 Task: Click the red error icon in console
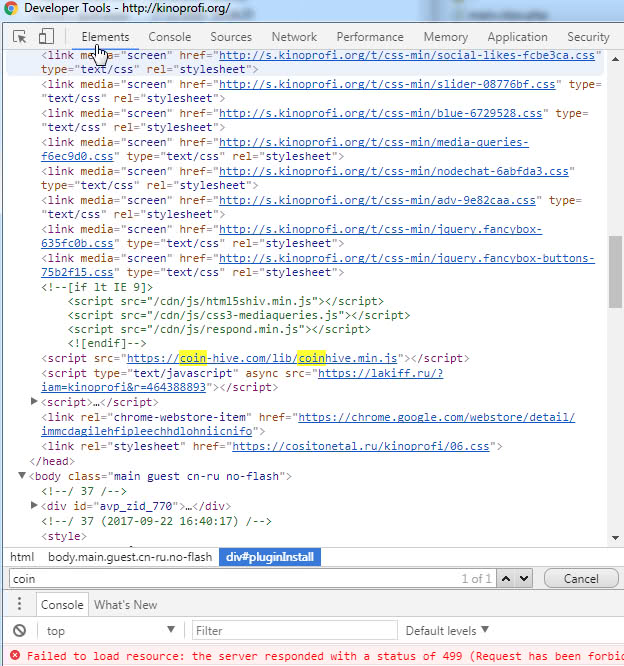(x=15, y=655)
